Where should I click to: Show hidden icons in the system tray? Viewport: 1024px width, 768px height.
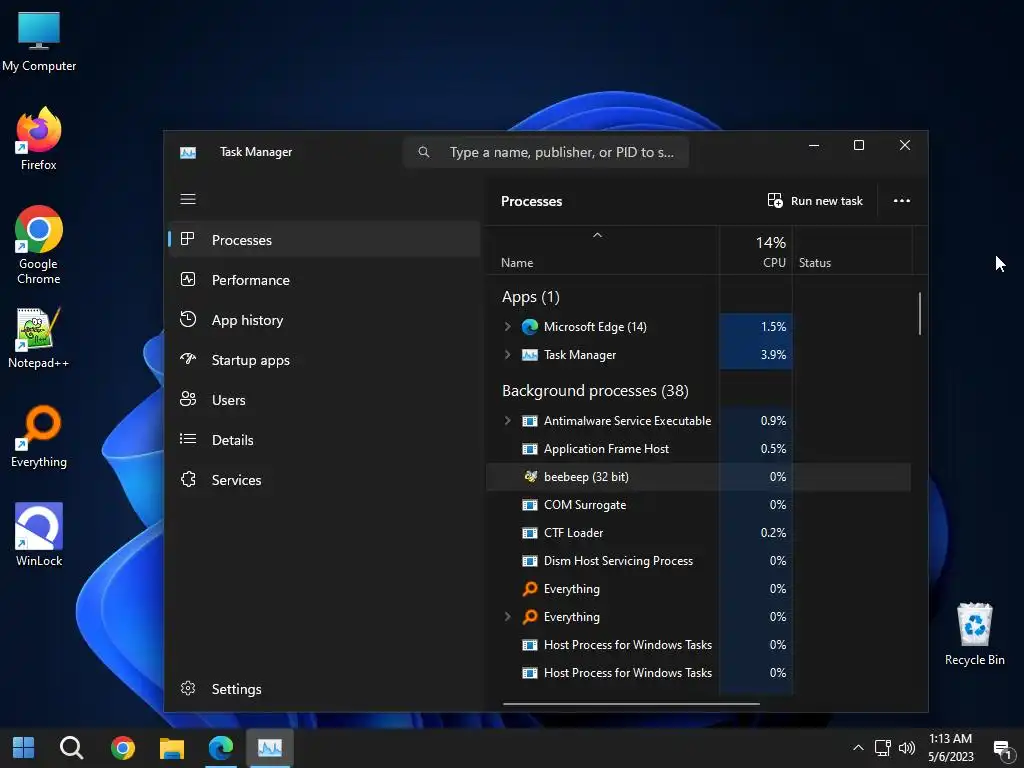coord(858,748)
